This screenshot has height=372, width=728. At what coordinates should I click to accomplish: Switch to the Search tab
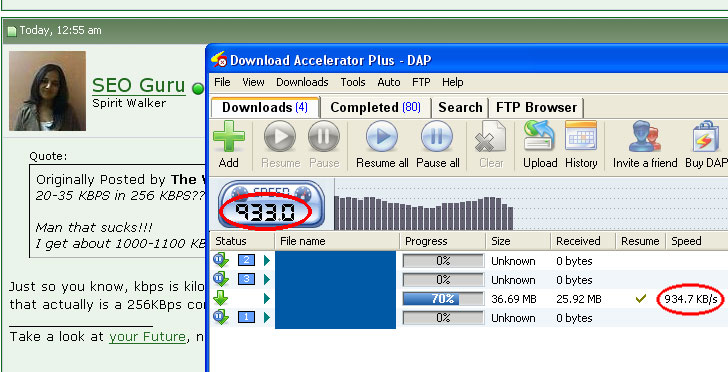click(x=460, y=108)
